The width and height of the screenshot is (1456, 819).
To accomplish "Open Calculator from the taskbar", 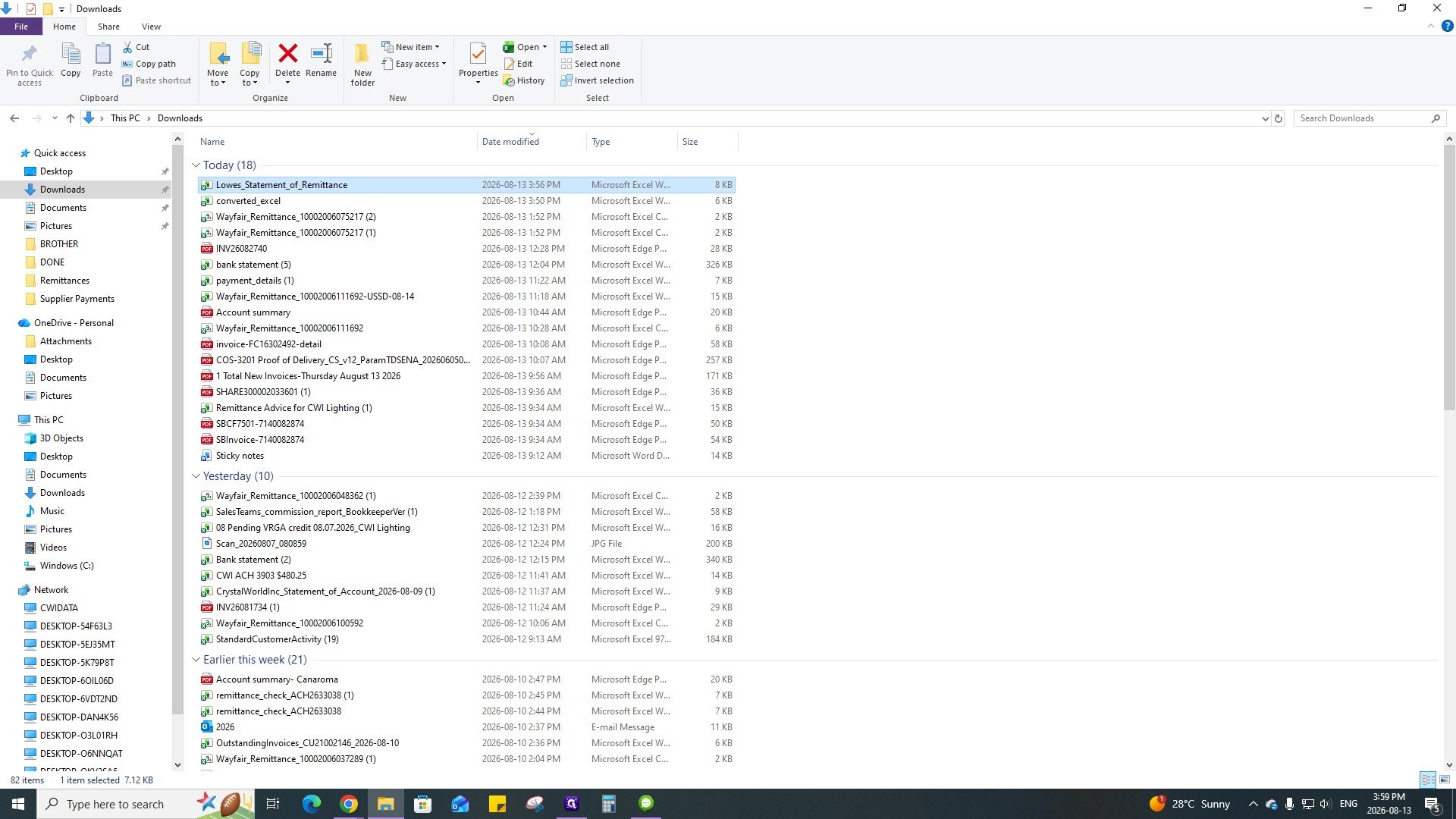I will tap(609, 804).
